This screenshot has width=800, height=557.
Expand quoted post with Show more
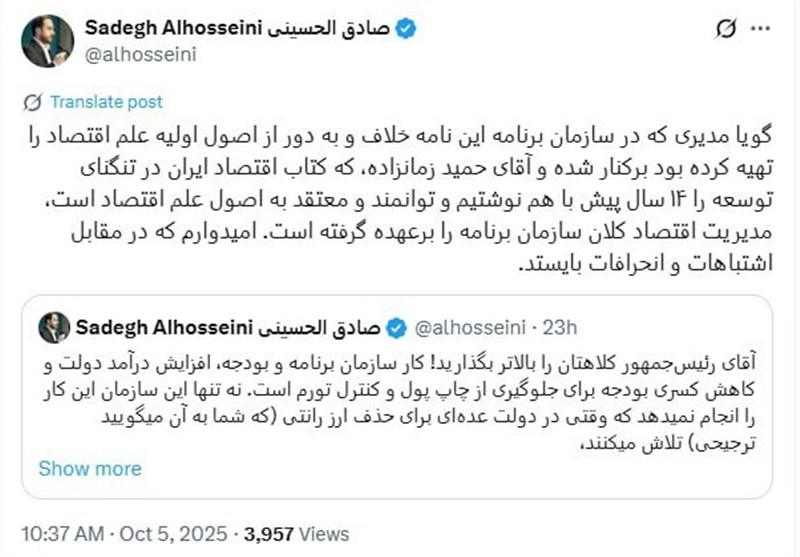[90, 468]
